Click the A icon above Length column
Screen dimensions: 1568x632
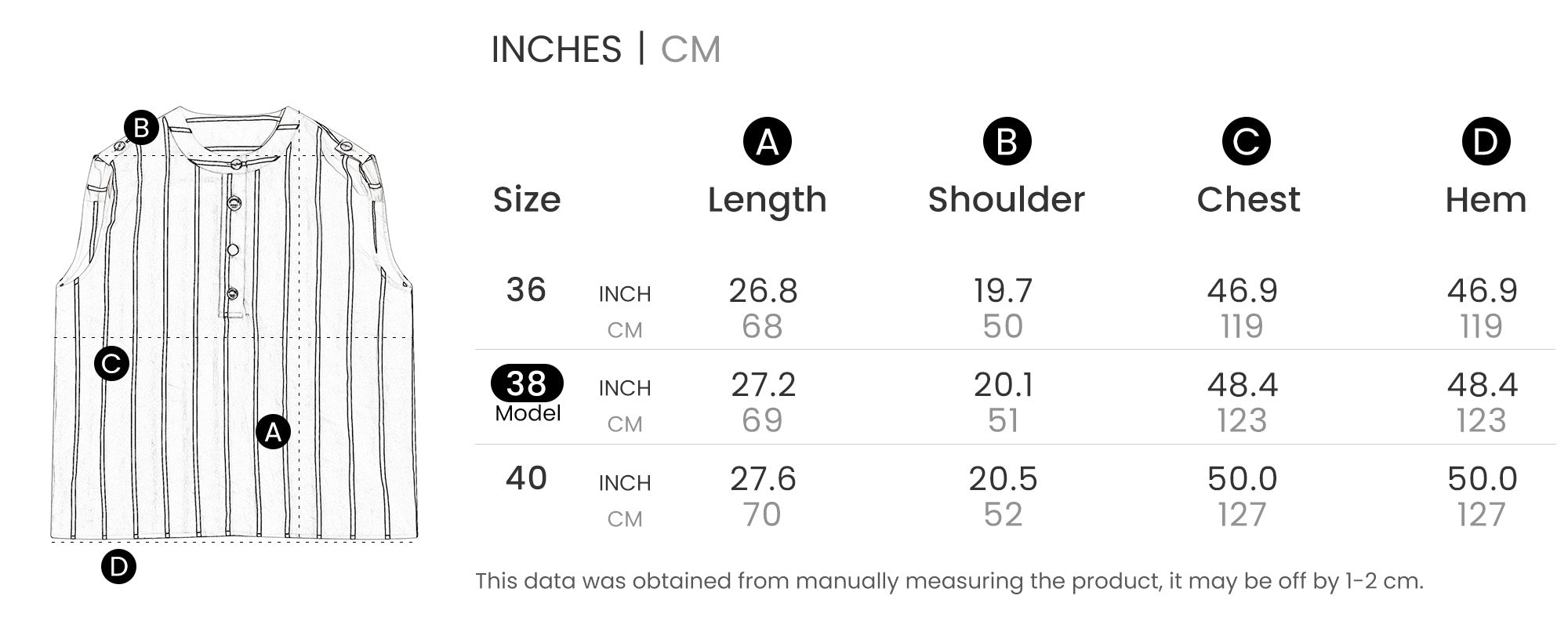pos(767,142)
